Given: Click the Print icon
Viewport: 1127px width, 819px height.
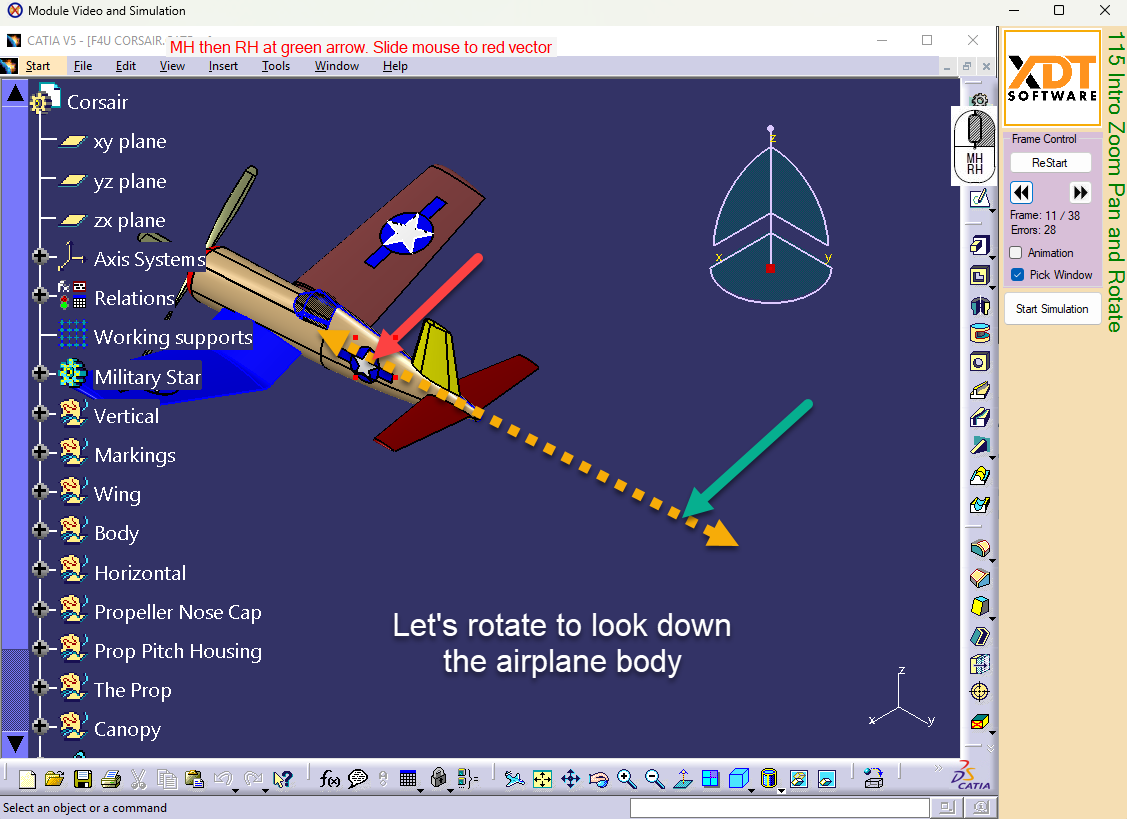Looking at the screenshot, I should tap(111, 779).
